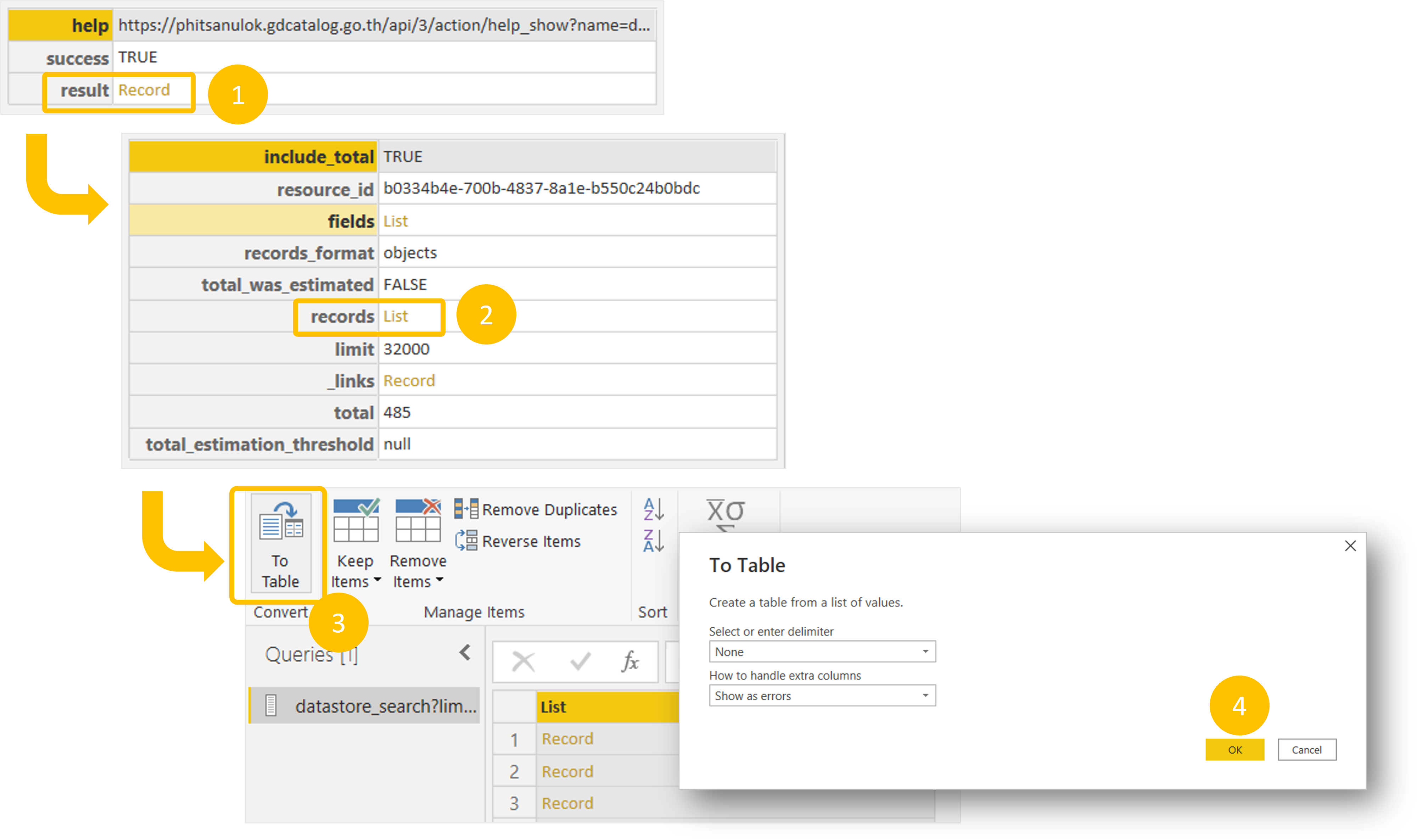Sort the list ascending A to Z
Image resolution: width=1417 pixels, height=840 pixels.
pyautogui.click(x=653, y=509)
